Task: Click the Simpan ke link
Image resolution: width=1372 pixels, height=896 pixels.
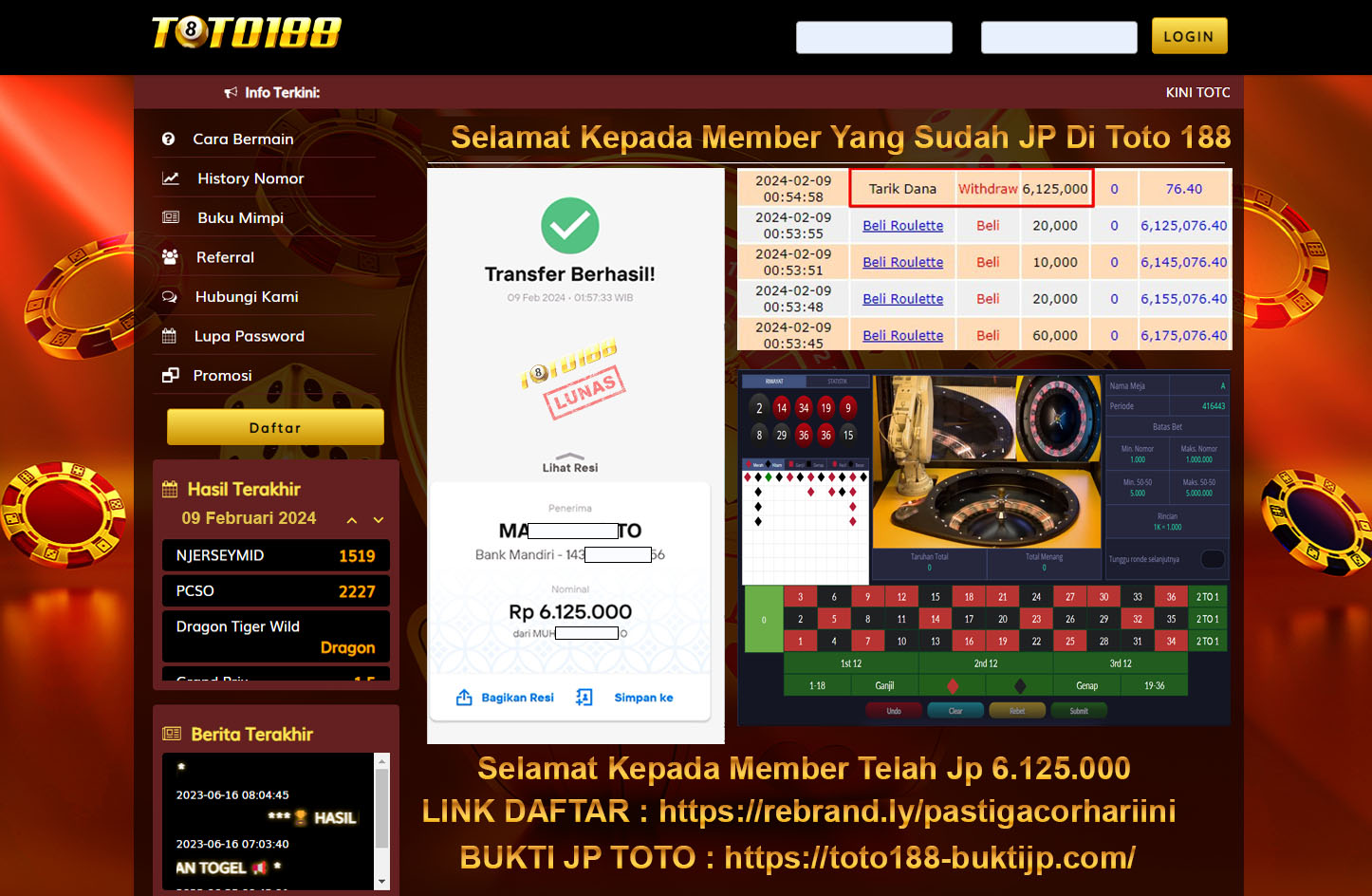Action: click(643, 698)
